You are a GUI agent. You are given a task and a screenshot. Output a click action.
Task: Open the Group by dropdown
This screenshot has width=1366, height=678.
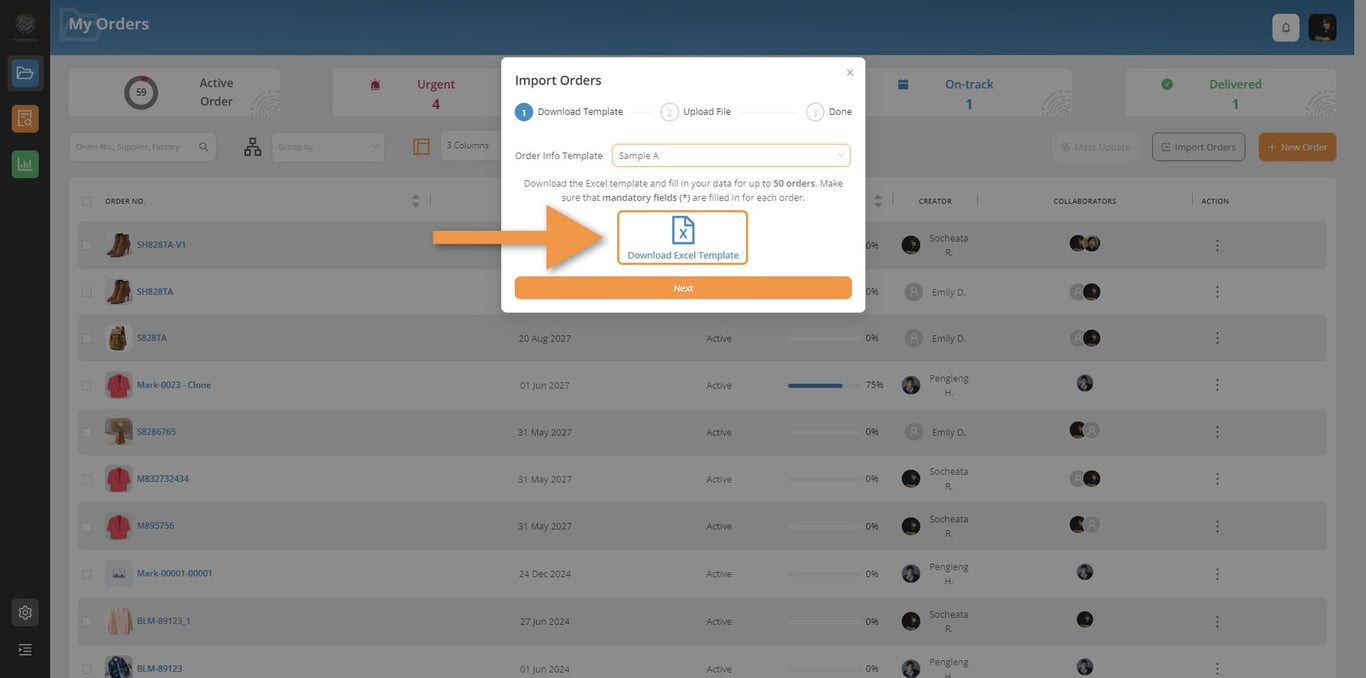[x=327, y=147]
